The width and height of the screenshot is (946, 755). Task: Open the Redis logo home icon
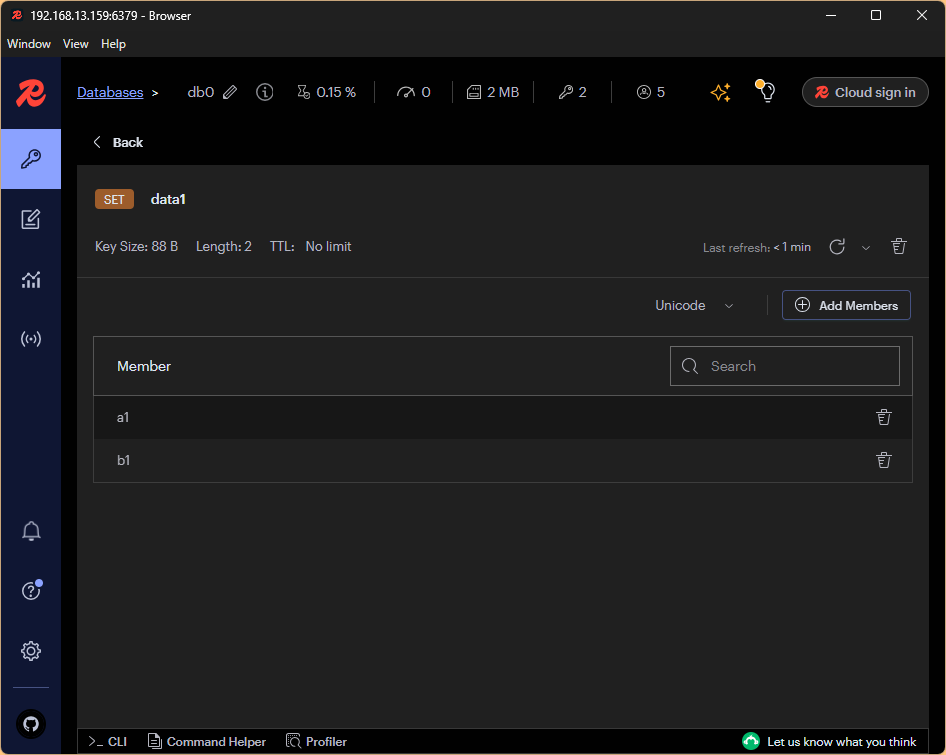click(31, 94)
